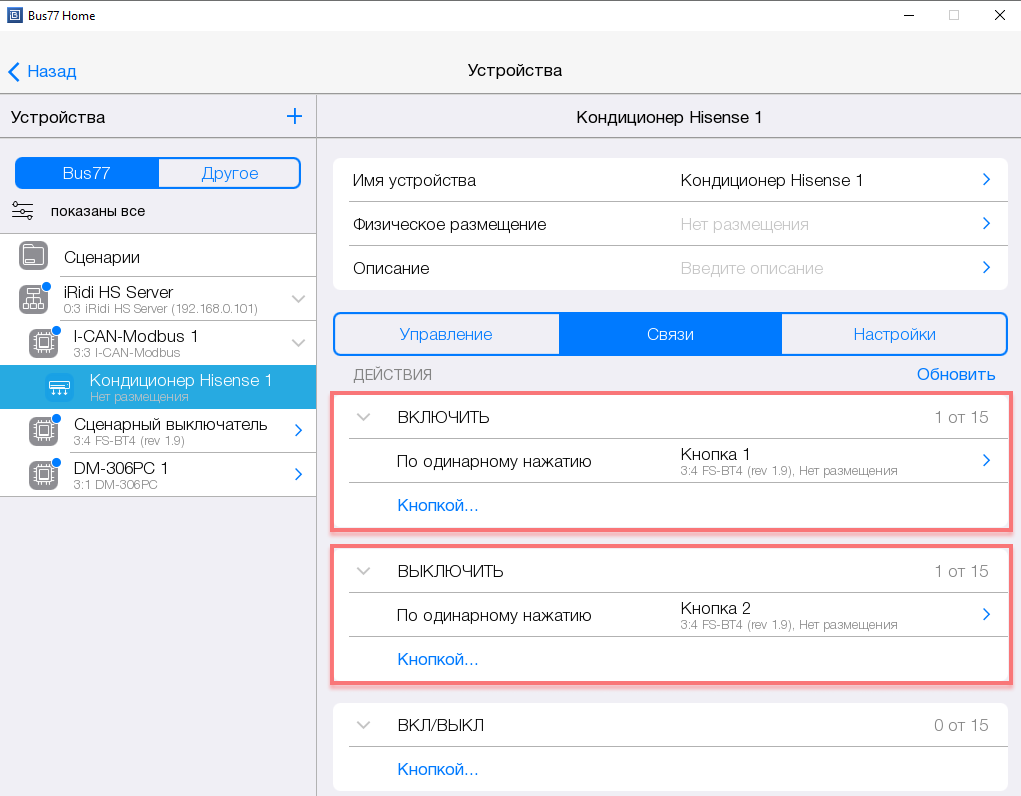
Task: Switch device list to Bus77 segment
Action: [x=86, y=173]
